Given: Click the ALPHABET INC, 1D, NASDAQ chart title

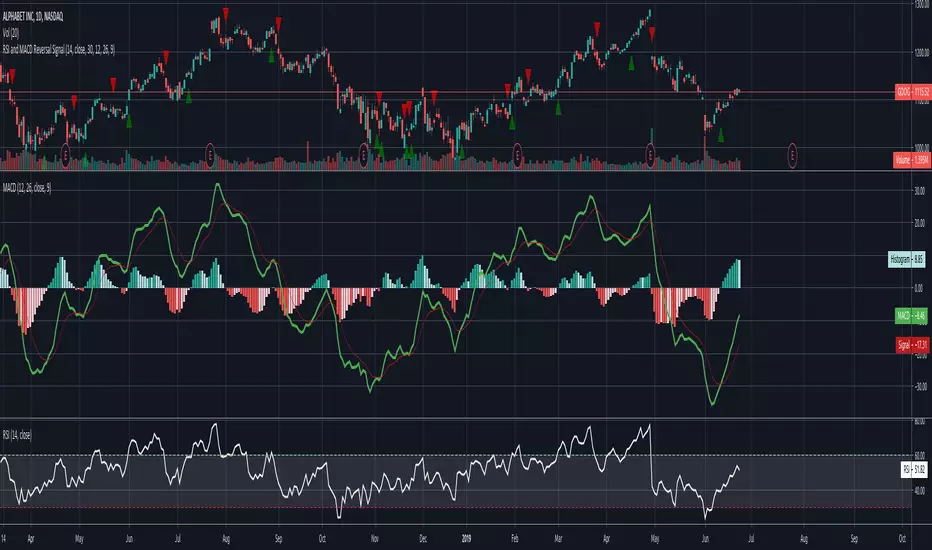Looking at the screenshot, I should click(33, 17).
